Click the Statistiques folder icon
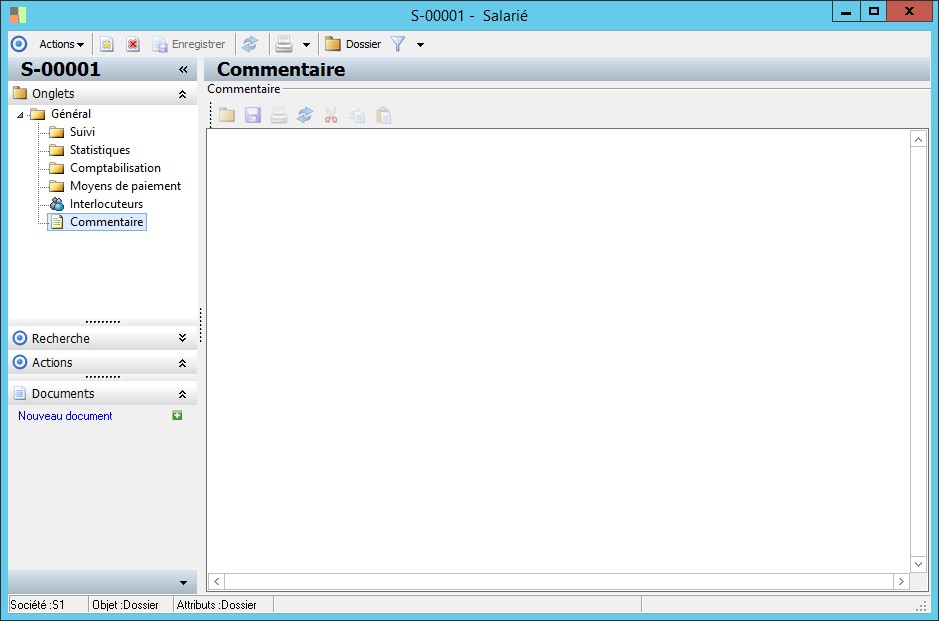Screen dimensions: 939x621 point(57,150)
